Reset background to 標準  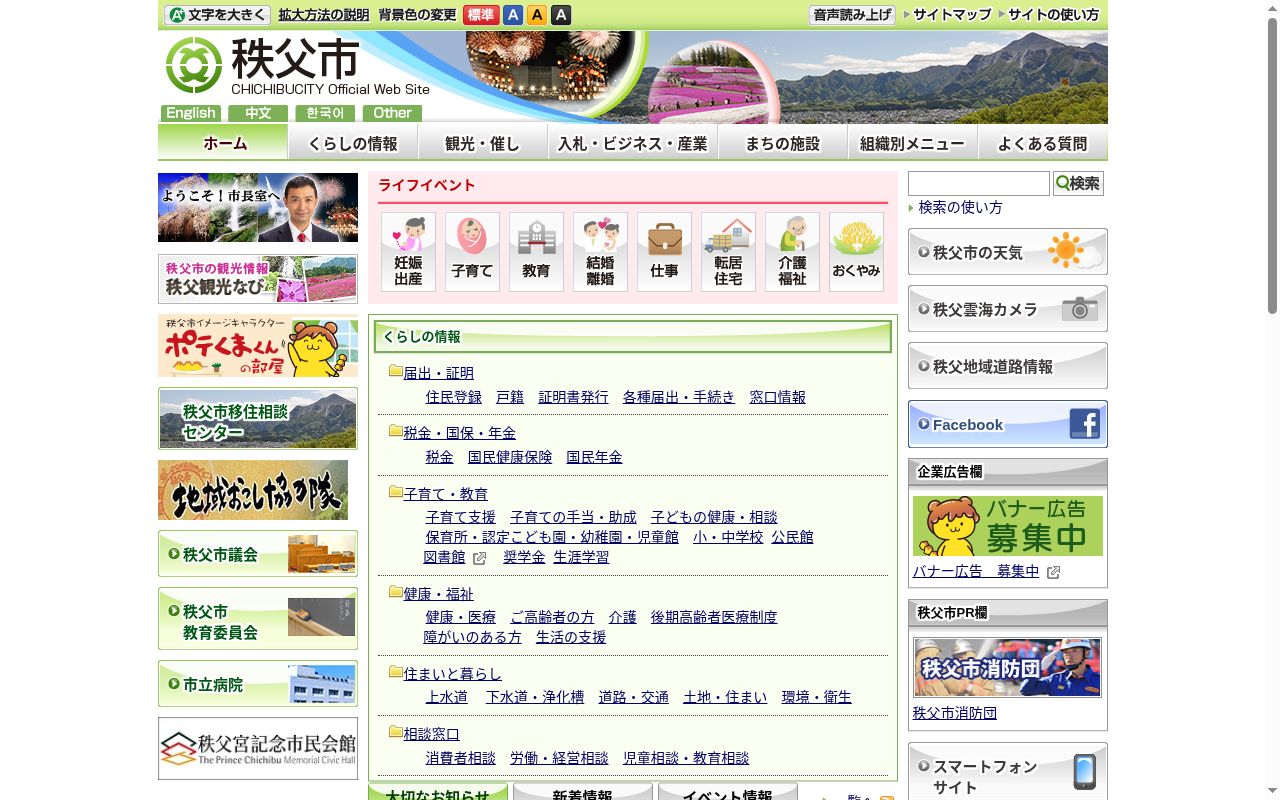click(x=481, y=15)
